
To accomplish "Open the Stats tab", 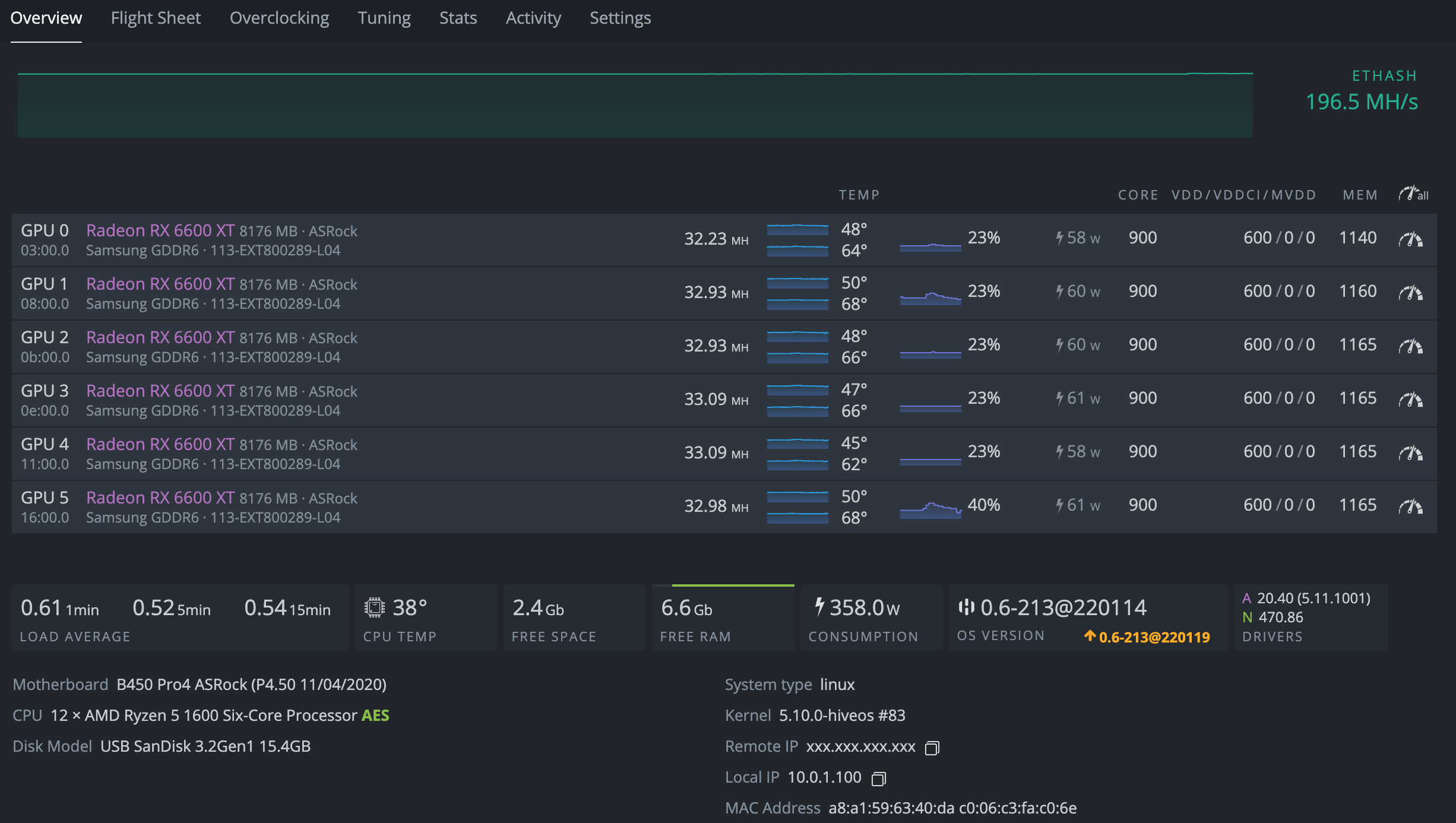I will [458, 18].
